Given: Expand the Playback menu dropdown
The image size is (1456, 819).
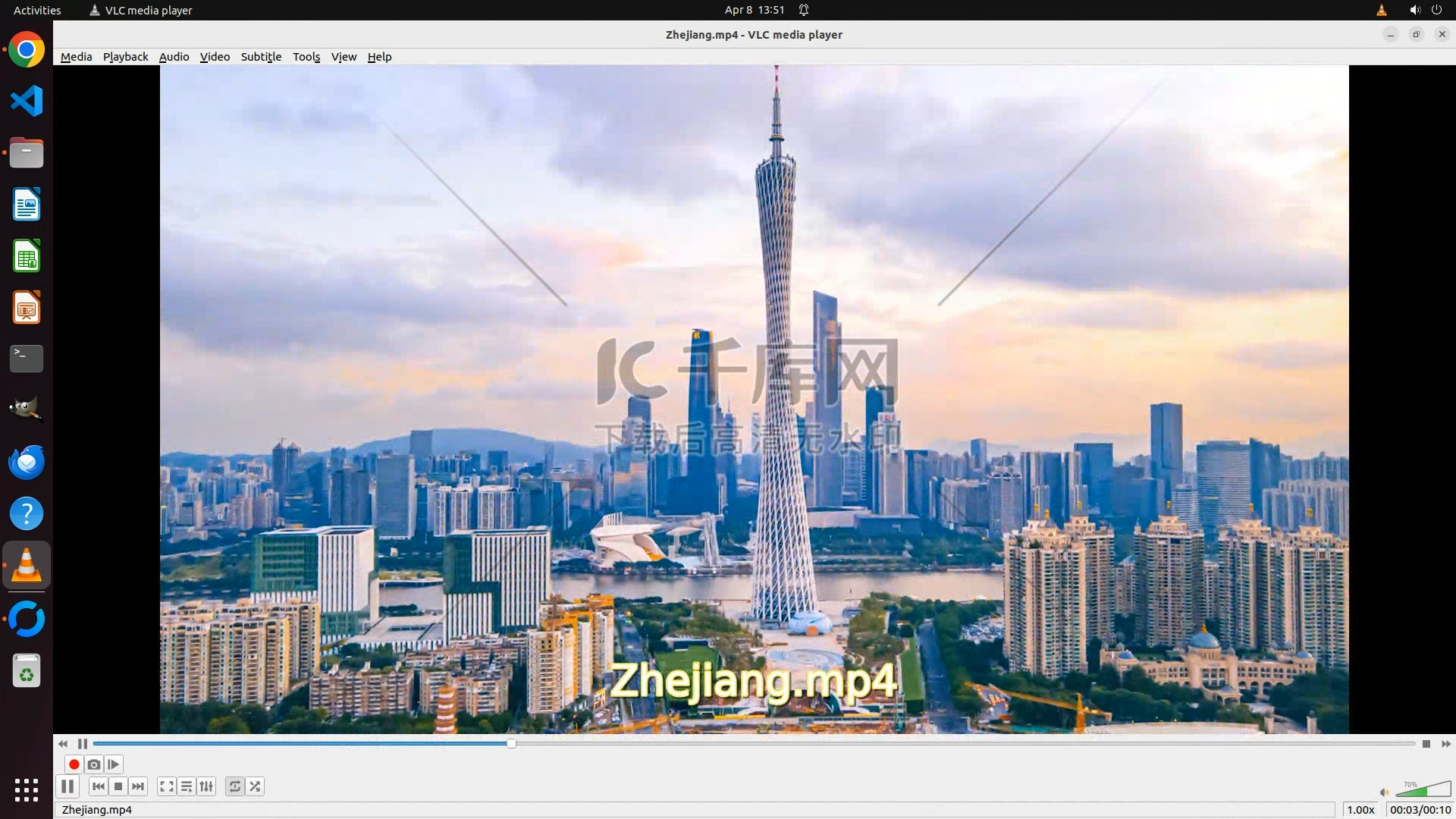Looking at the screenshot, I should [x=125, y=57].
